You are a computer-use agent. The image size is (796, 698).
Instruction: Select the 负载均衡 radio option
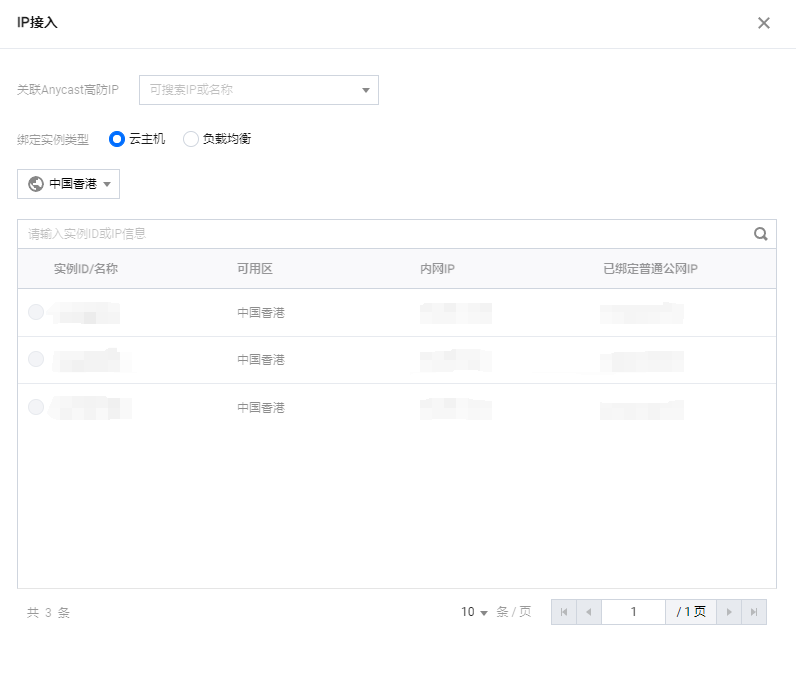point(190,139)
